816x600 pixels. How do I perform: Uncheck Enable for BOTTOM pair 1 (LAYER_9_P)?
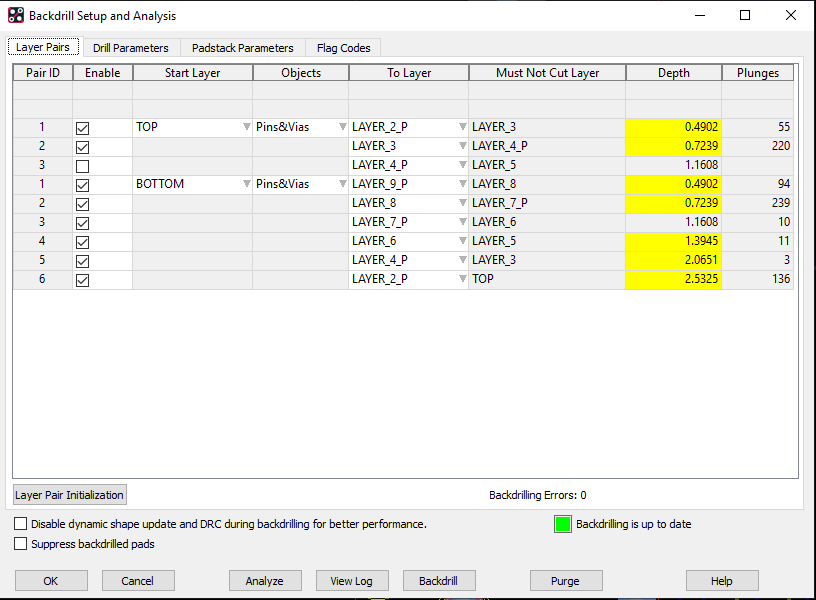click(82, 185)
